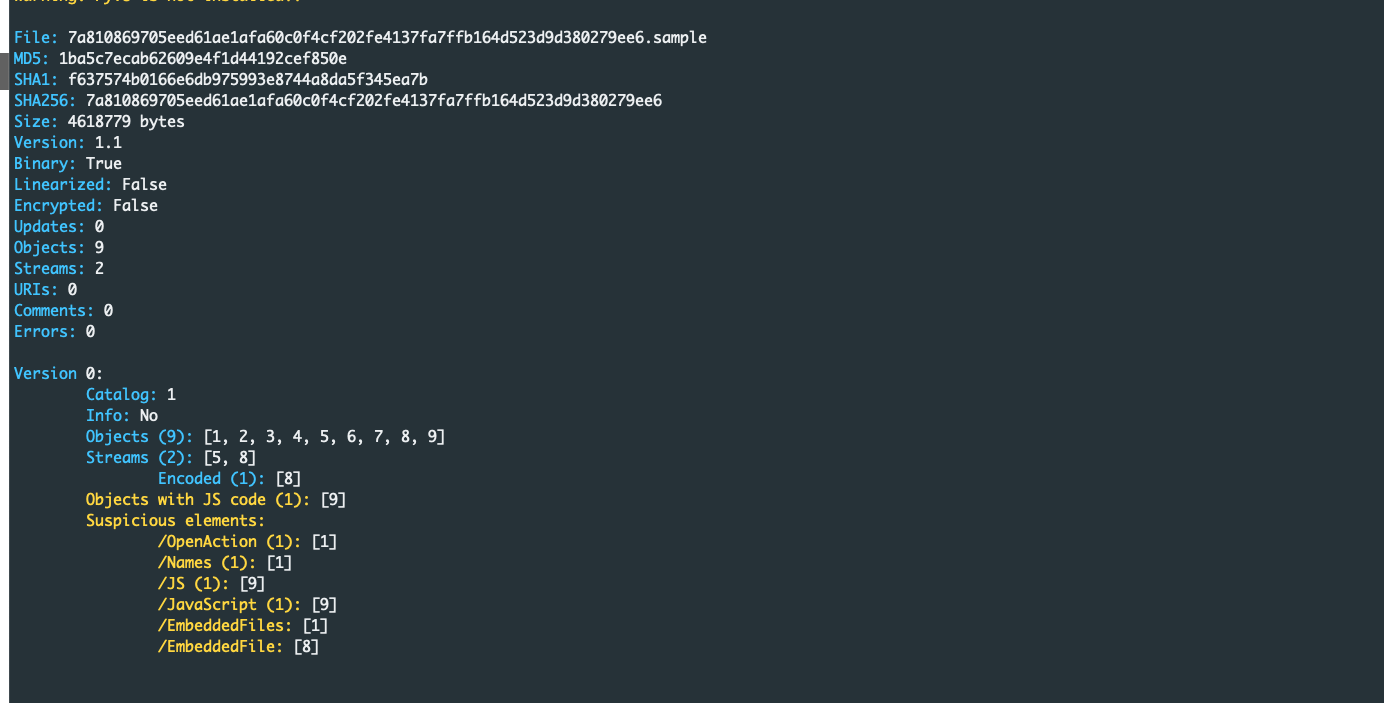Click the URIs label
This screenshot has height=703, width=1384.
pos(36,290)
